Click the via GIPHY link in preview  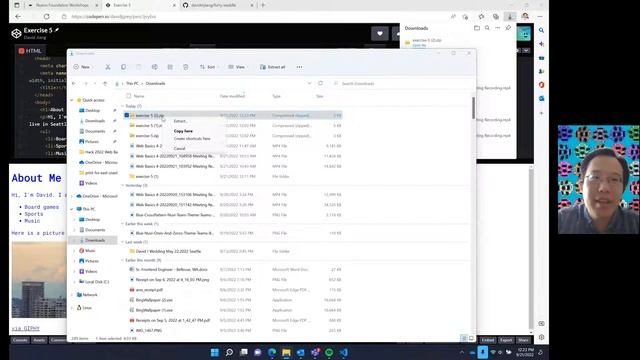point(25,328)
